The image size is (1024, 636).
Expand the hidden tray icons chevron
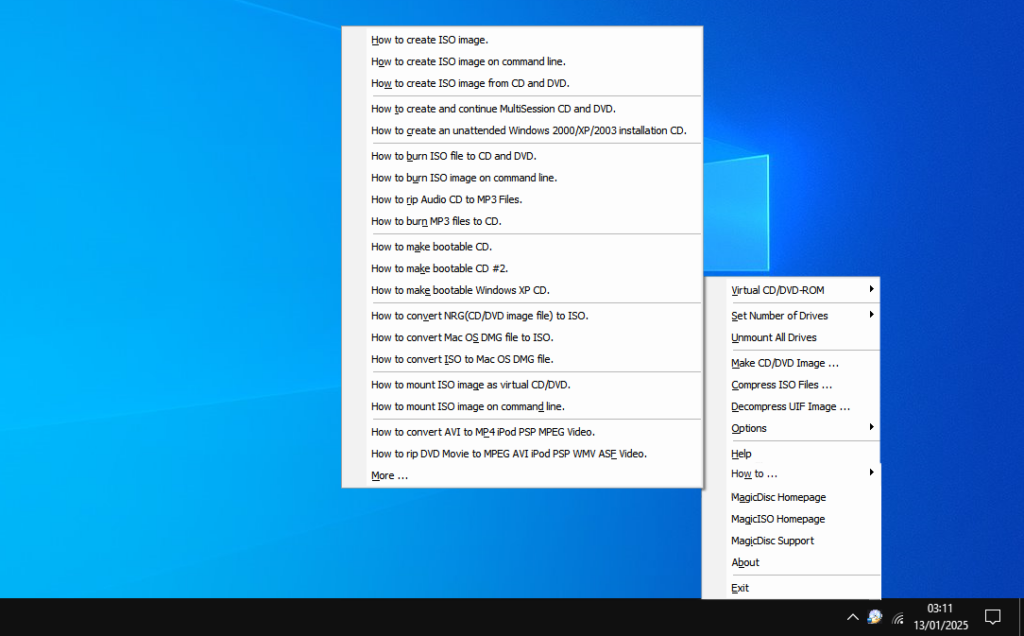coord(851,616)
